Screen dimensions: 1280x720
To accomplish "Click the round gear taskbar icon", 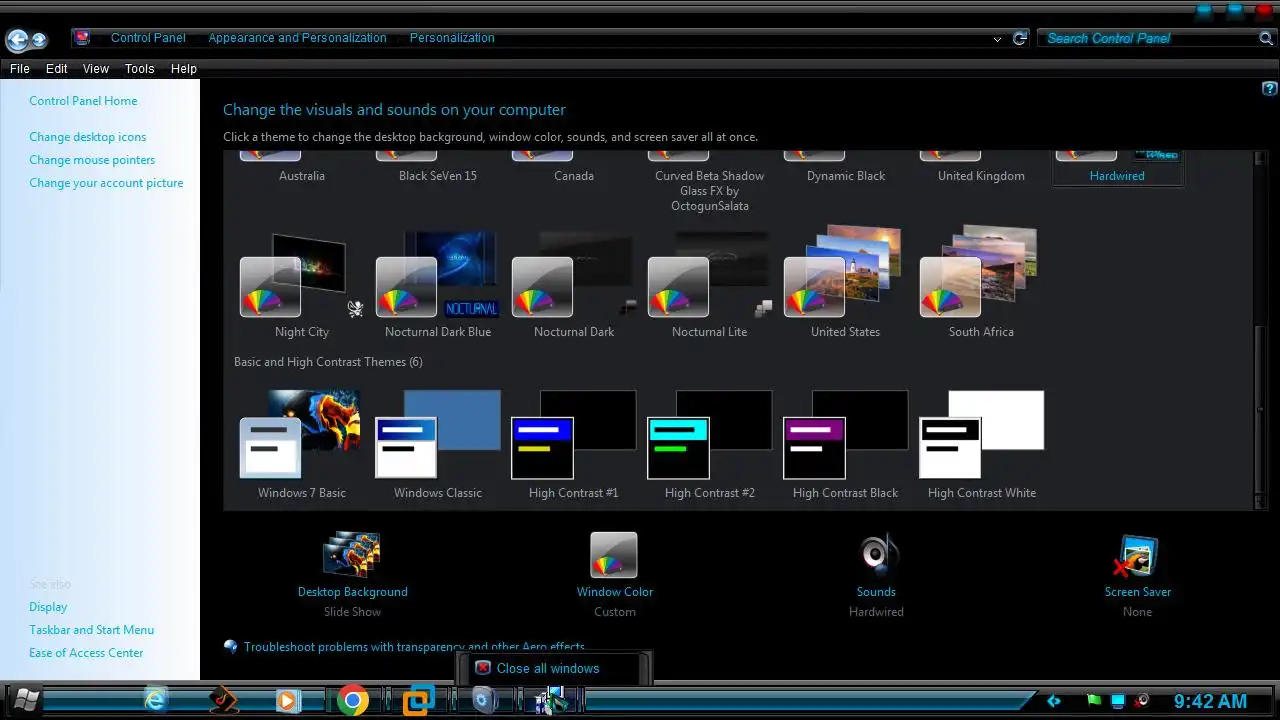I will pyautogui.click(x=484, y=700).
